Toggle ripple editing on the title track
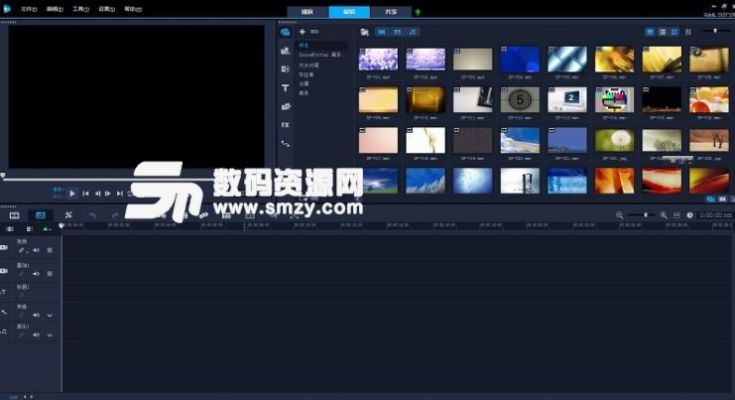Viewport: 735px width, 400px height. 21,294
